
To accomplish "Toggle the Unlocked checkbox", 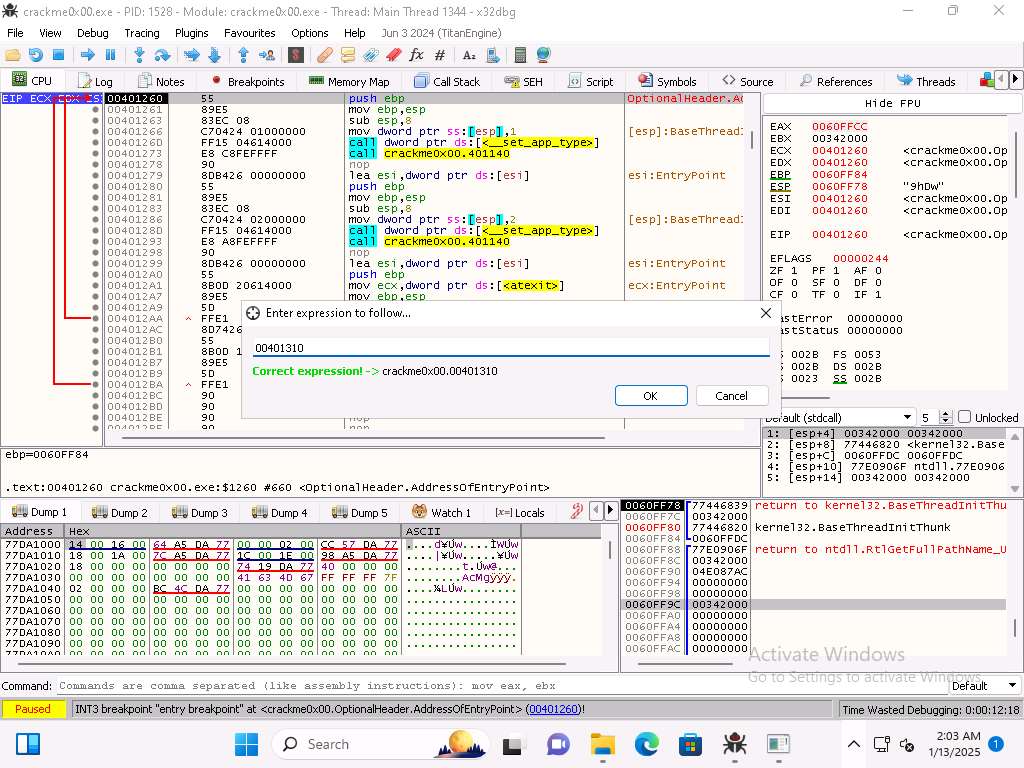I will pyautogui.click(x=964, y=417).
